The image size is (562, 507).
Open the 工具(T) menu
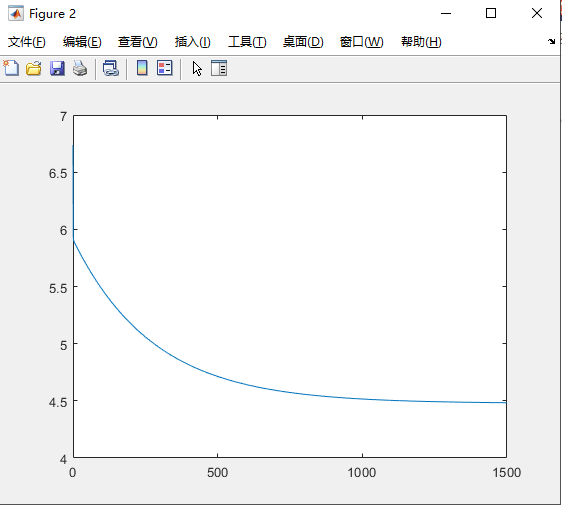(247, 42)
